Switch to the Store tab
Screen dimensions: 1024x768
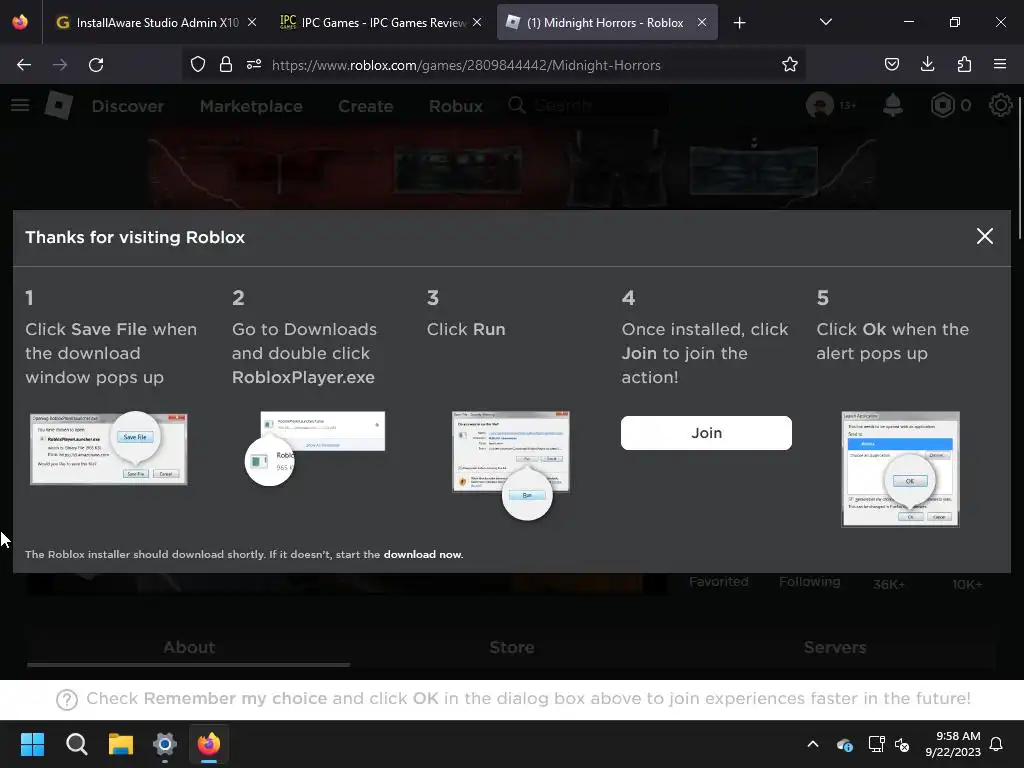tap(511, 647)
